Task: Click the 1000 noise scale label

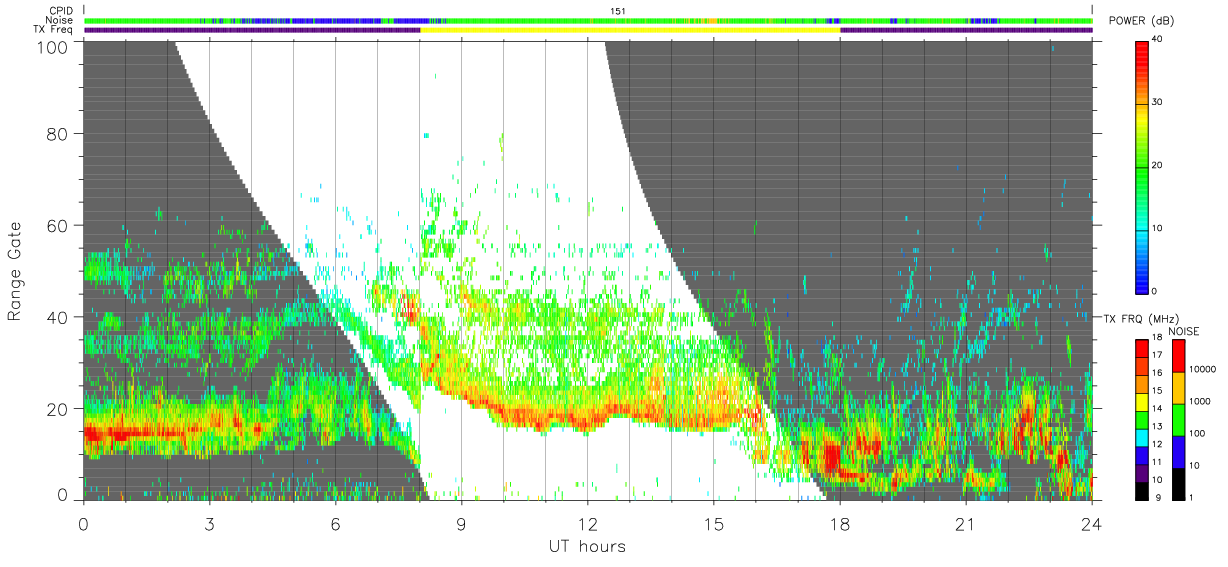Action: coord(1200,402)
